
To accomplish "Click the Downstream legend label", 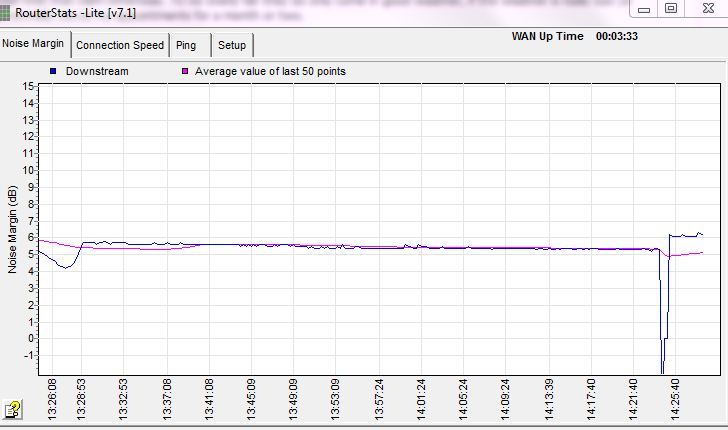I will click(x=97, y=72).
